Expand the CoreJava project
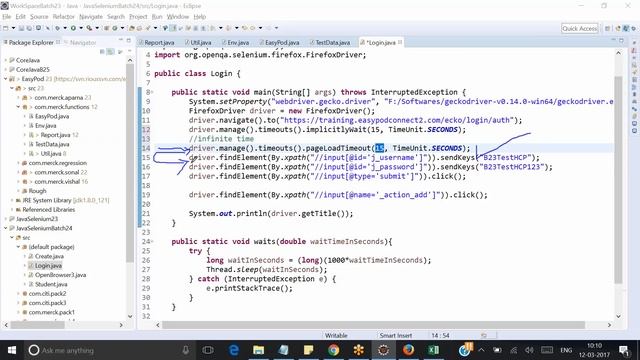Screen dimensions: 640x360 tap(6, 60)
